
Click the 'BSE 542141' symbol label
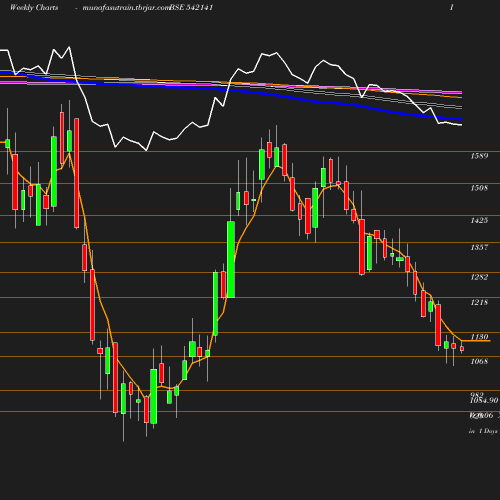tap(191, 8)
